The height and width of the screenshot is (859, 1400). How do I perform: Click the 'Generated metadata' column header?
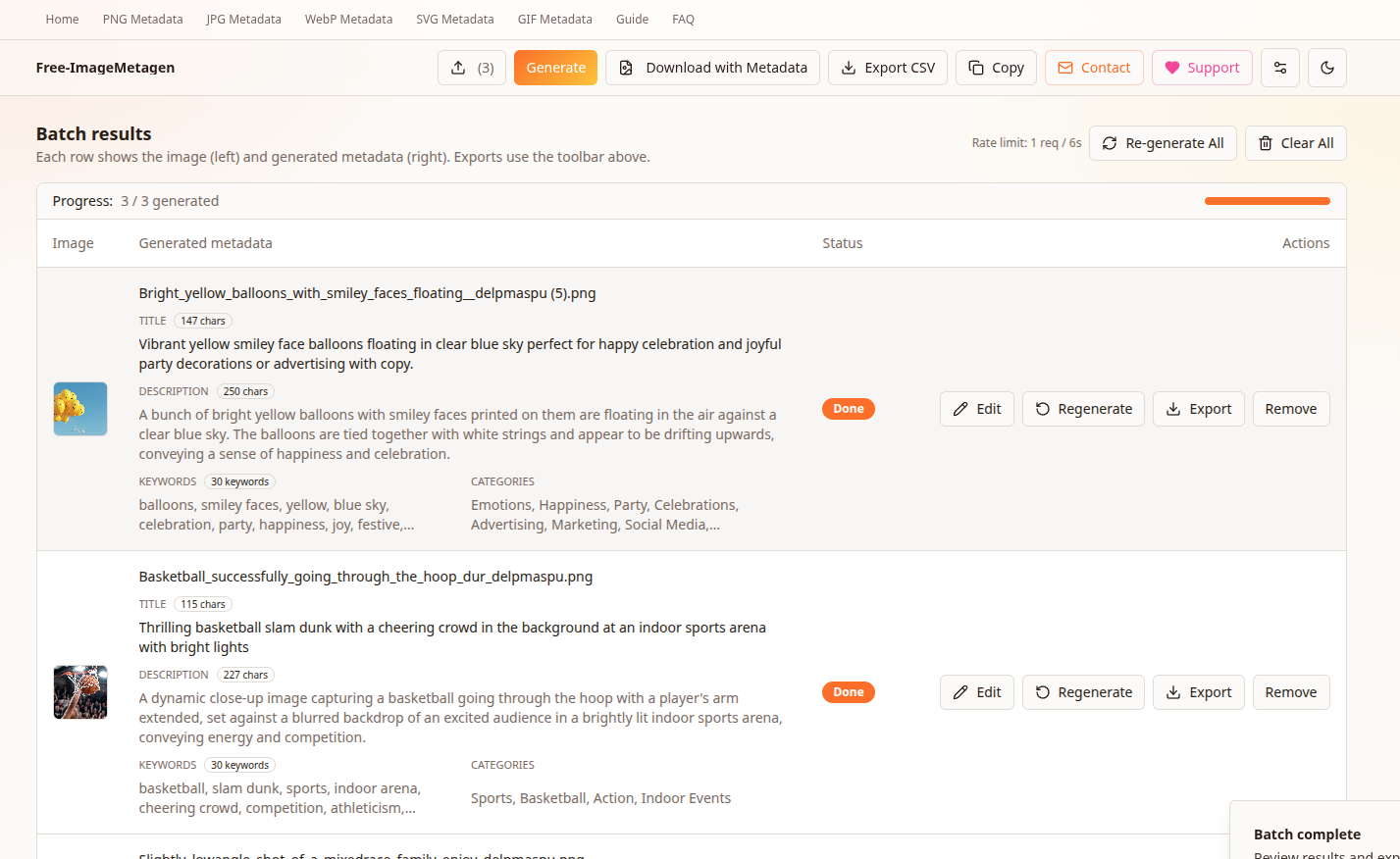click(205, 243)
